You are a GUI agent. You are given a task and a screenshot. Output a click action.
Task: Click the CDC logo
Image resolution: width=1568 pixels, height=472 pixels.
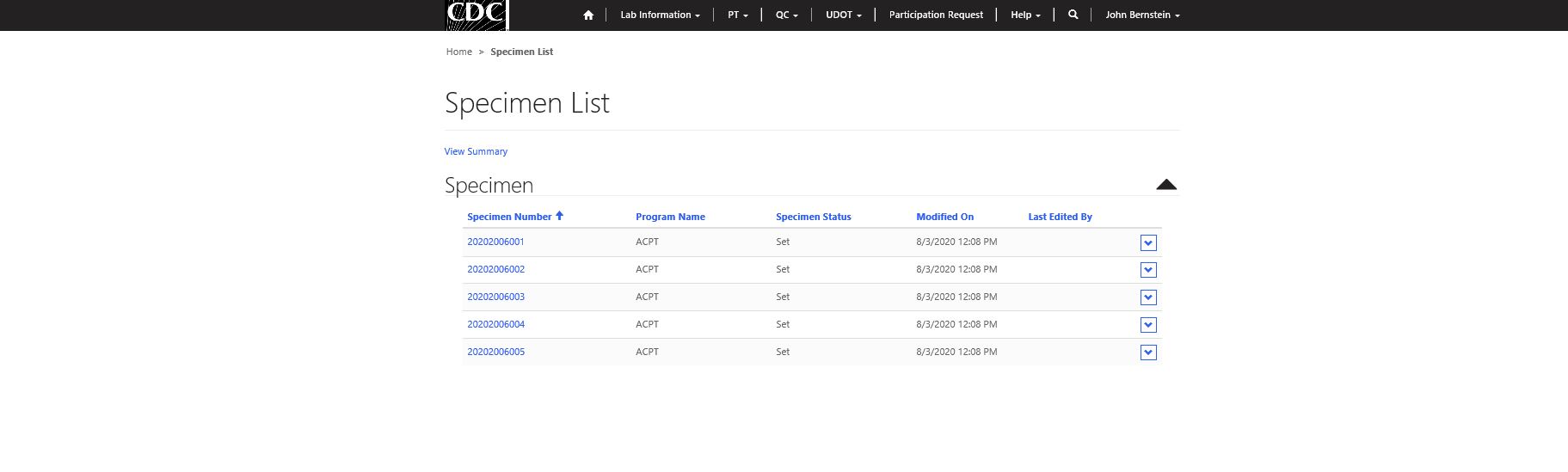click(476, 15)
